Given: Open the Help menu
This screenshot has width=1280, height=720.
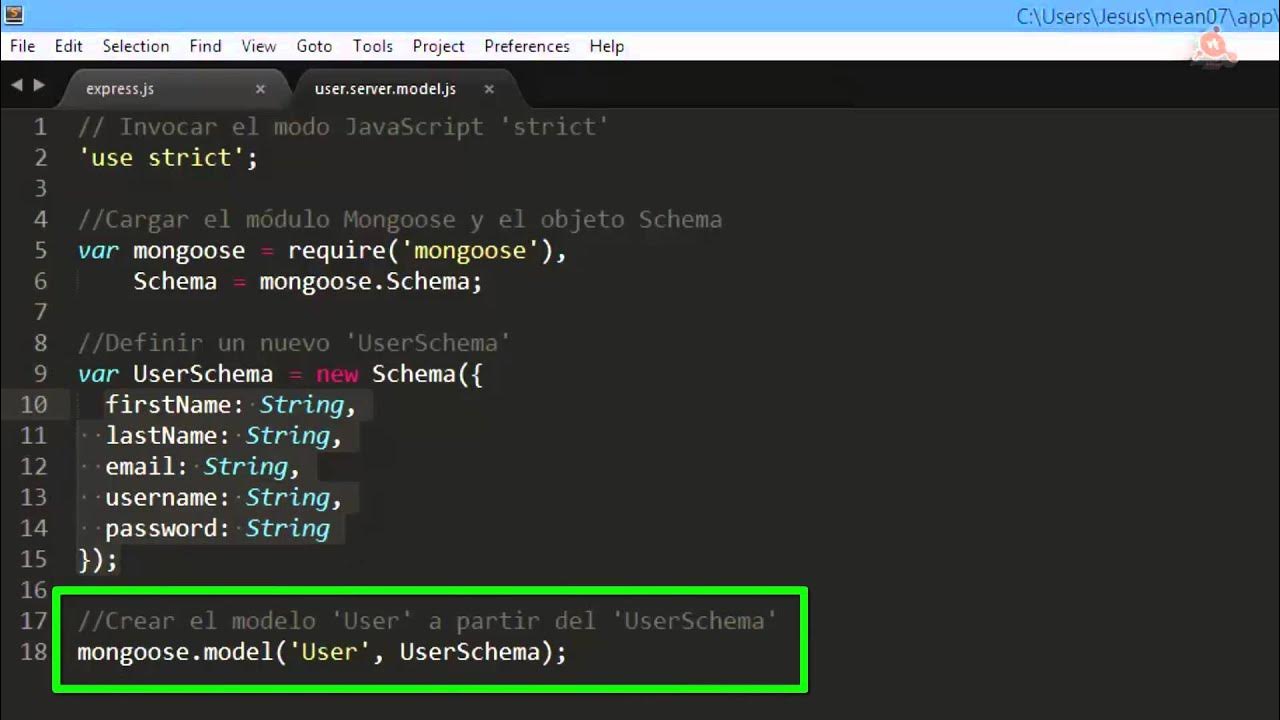Looking at the screenshot, I should 606,46.
